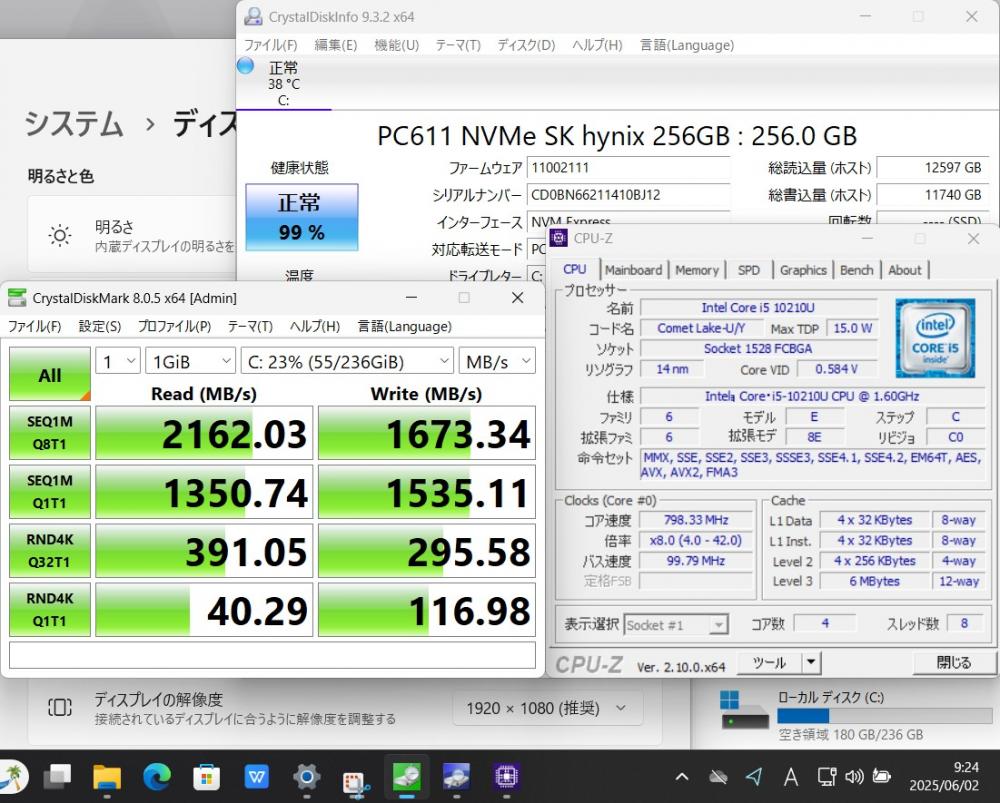Open 編集(E) menu in CrystalDiskInfo
The width and height of the screenshot is (1000, 803).
(x=336, y=45)
